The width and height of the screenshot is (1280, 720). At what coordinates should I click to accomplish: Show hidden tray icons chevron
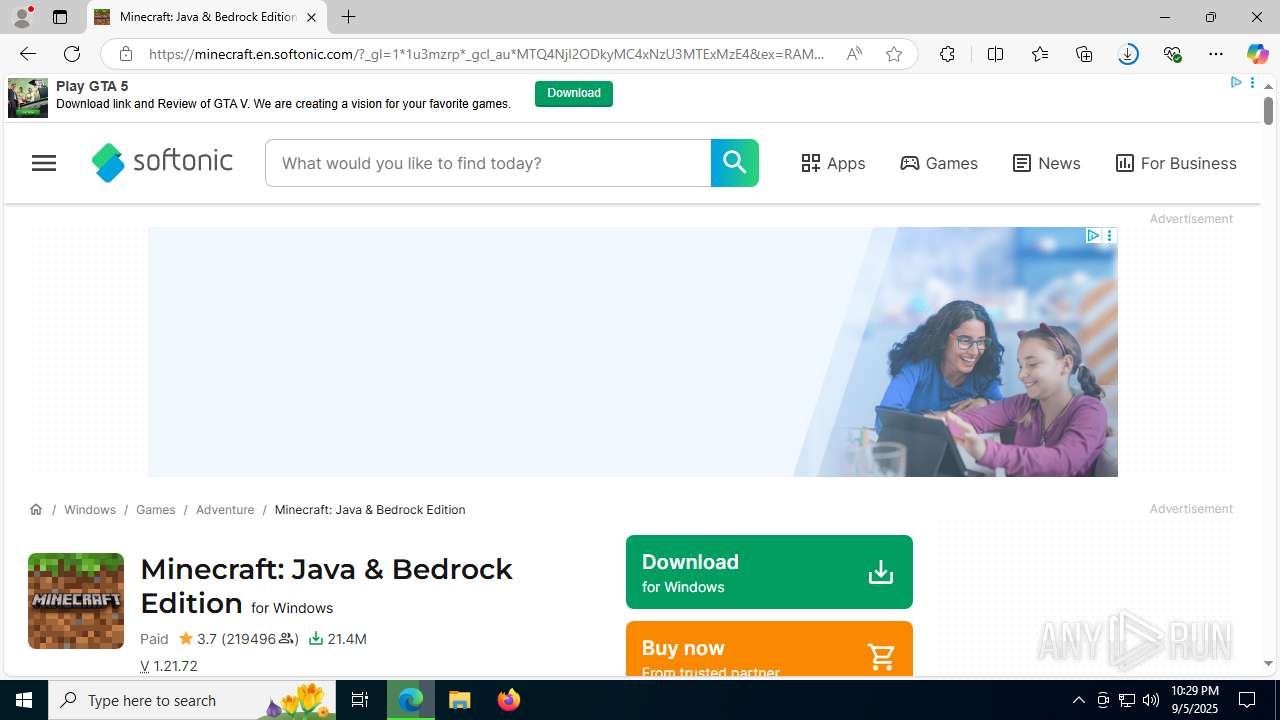[x=1078, y=700]
